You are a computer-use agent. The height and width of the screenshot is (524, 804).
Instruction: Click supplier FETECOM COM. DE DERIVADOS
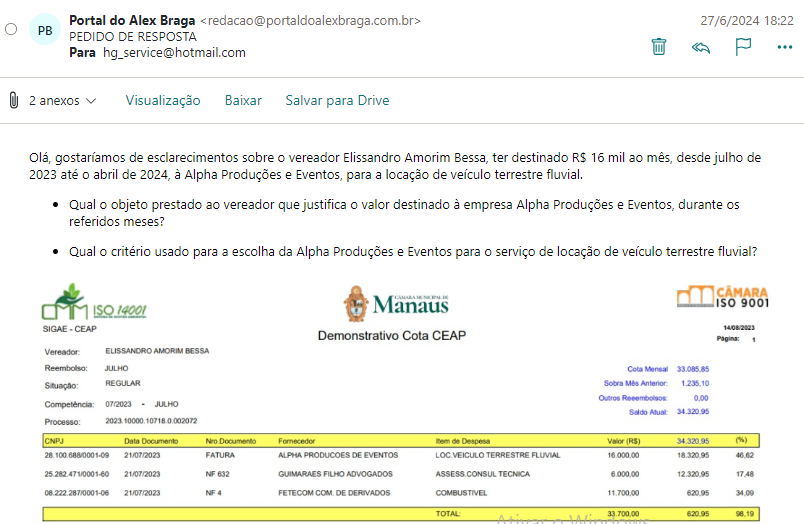(334, 493)
